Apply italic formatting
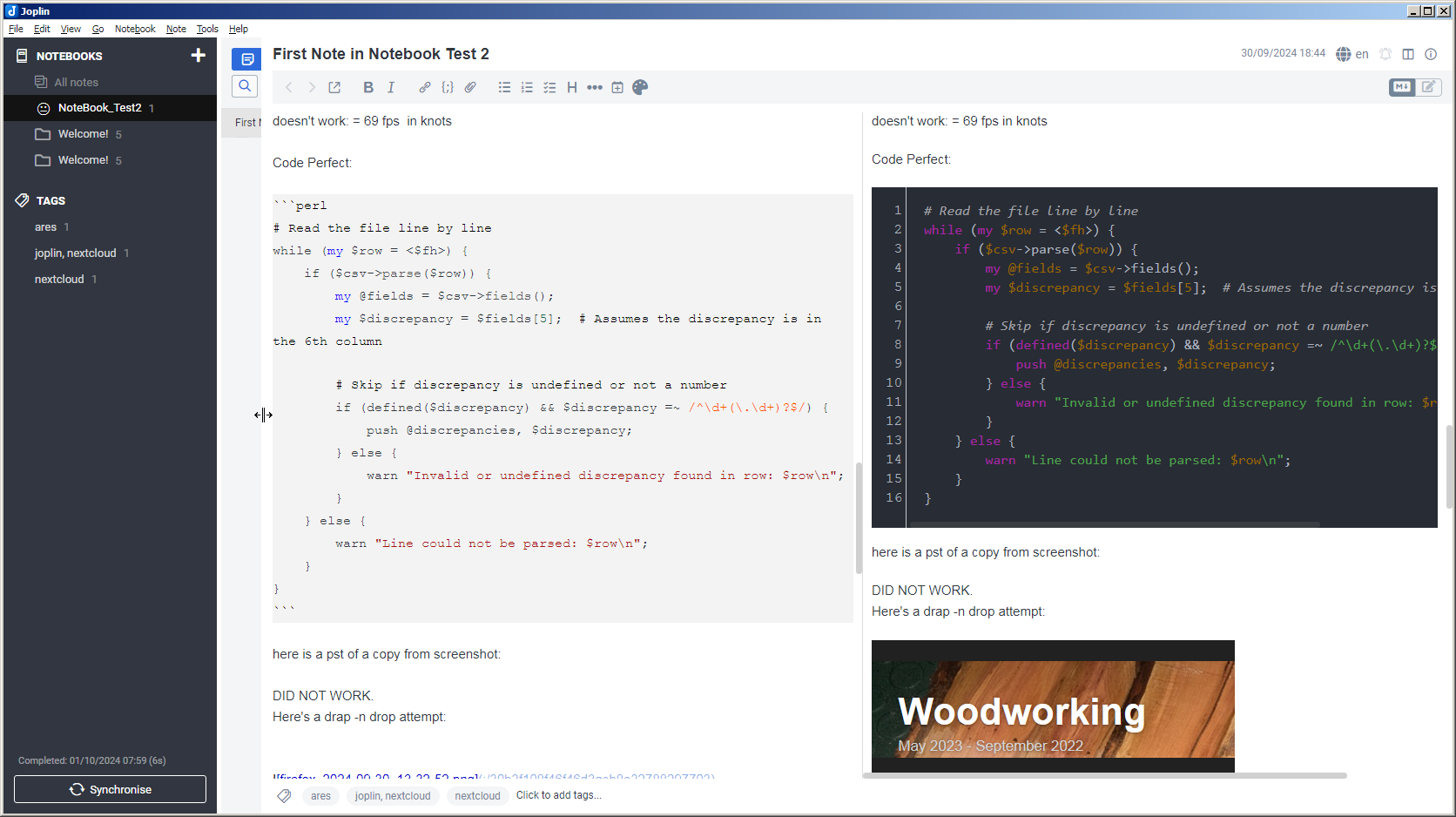The width and height of the screenshot is (1456, 817). (x=391, y=87)
